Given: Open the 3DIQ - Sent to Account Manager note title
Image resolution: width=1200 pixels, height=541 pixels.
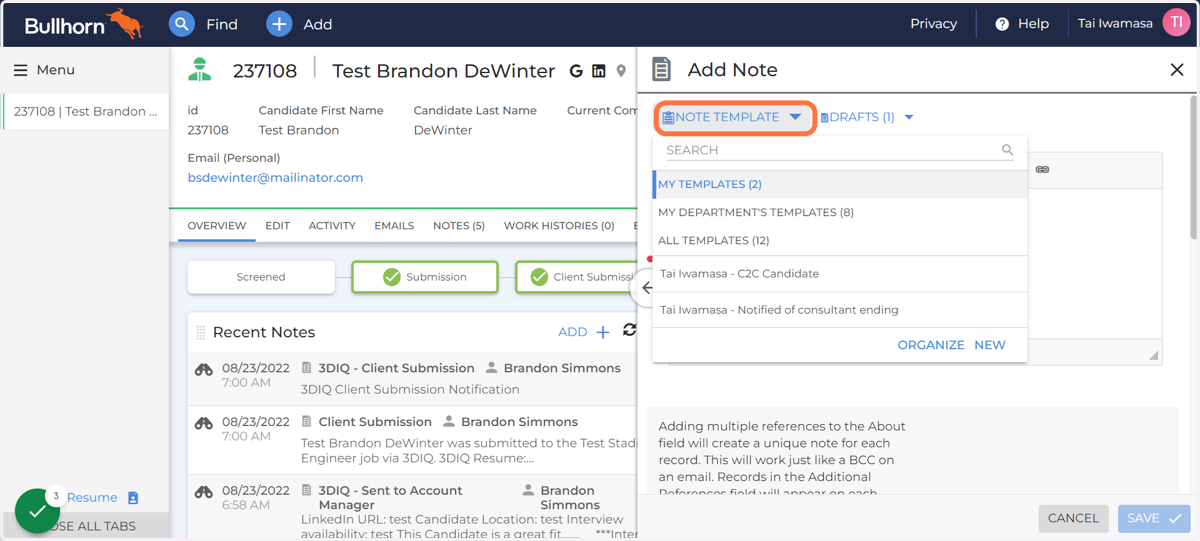Looking at the screenshot, I should point(390,498).
